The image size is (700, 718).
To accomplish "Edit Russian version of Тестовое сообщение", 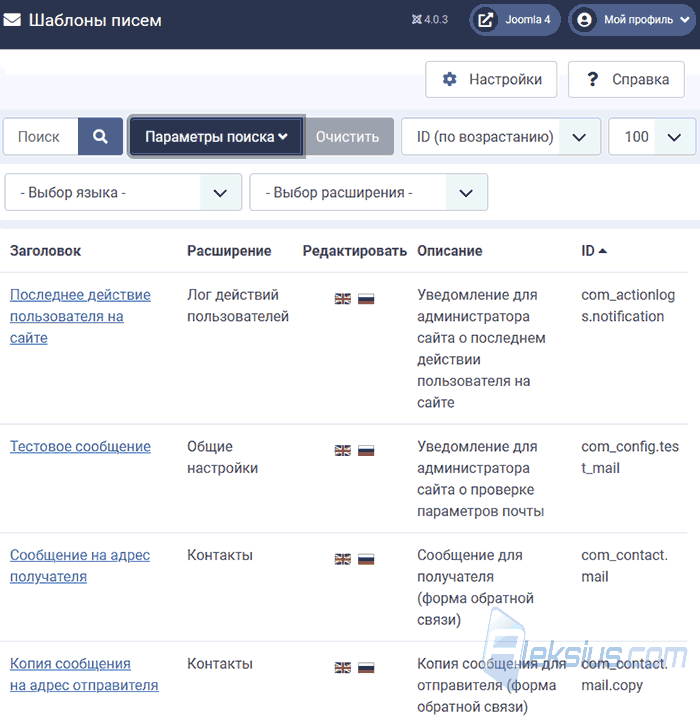I will (366, 451).
